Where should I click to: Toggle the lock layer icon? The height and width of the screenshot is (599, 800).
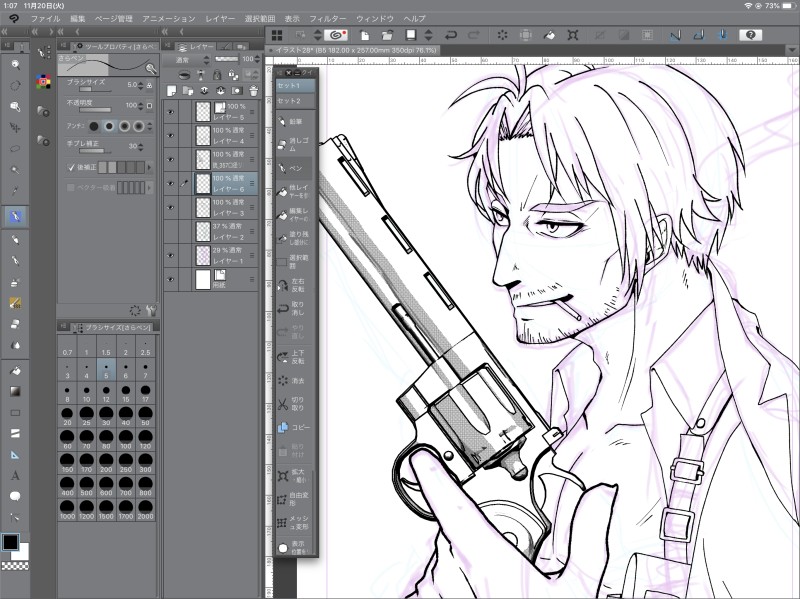[217, 75]
